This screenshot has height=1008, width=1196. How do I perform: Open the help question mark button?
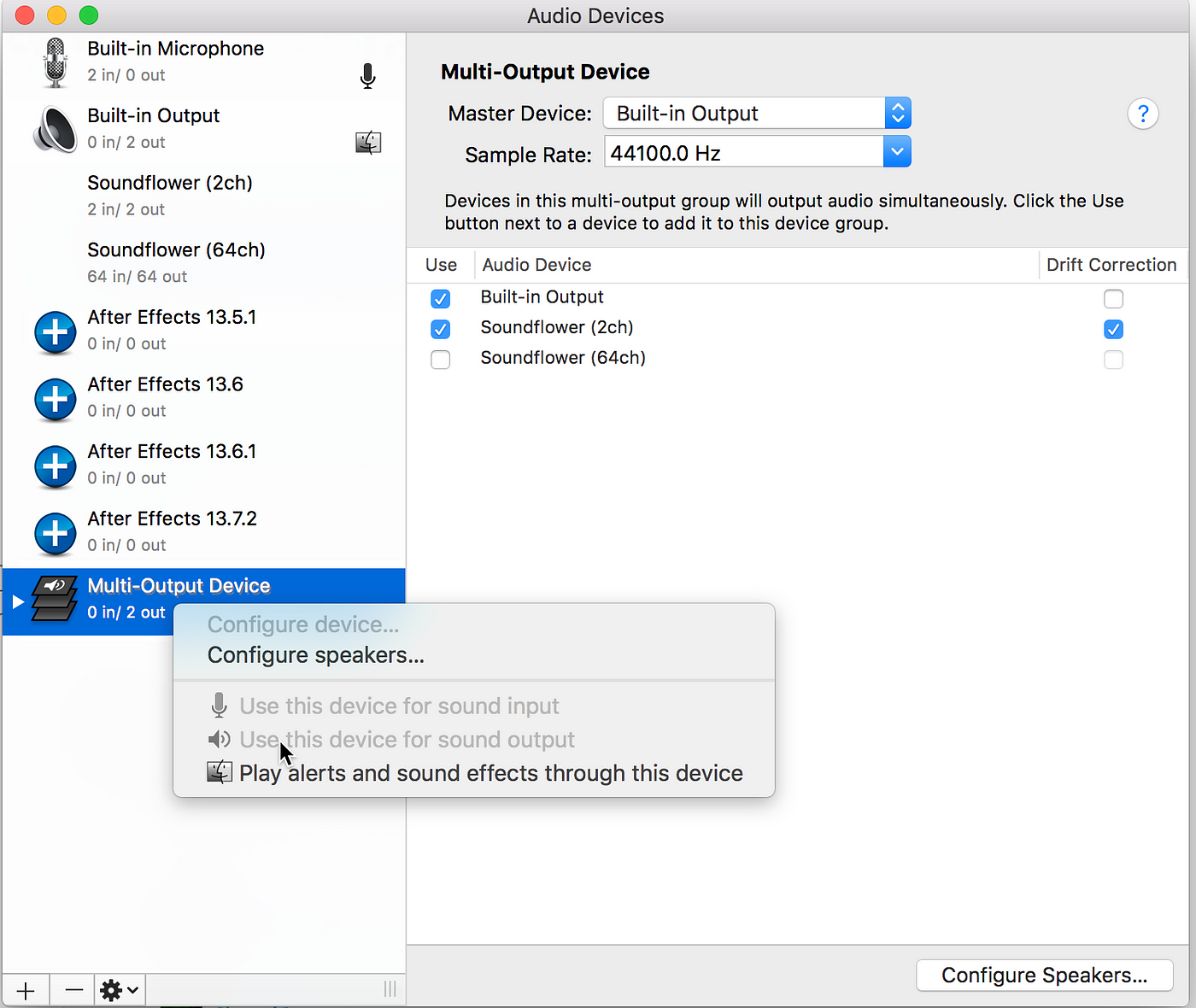point(1143,114)
